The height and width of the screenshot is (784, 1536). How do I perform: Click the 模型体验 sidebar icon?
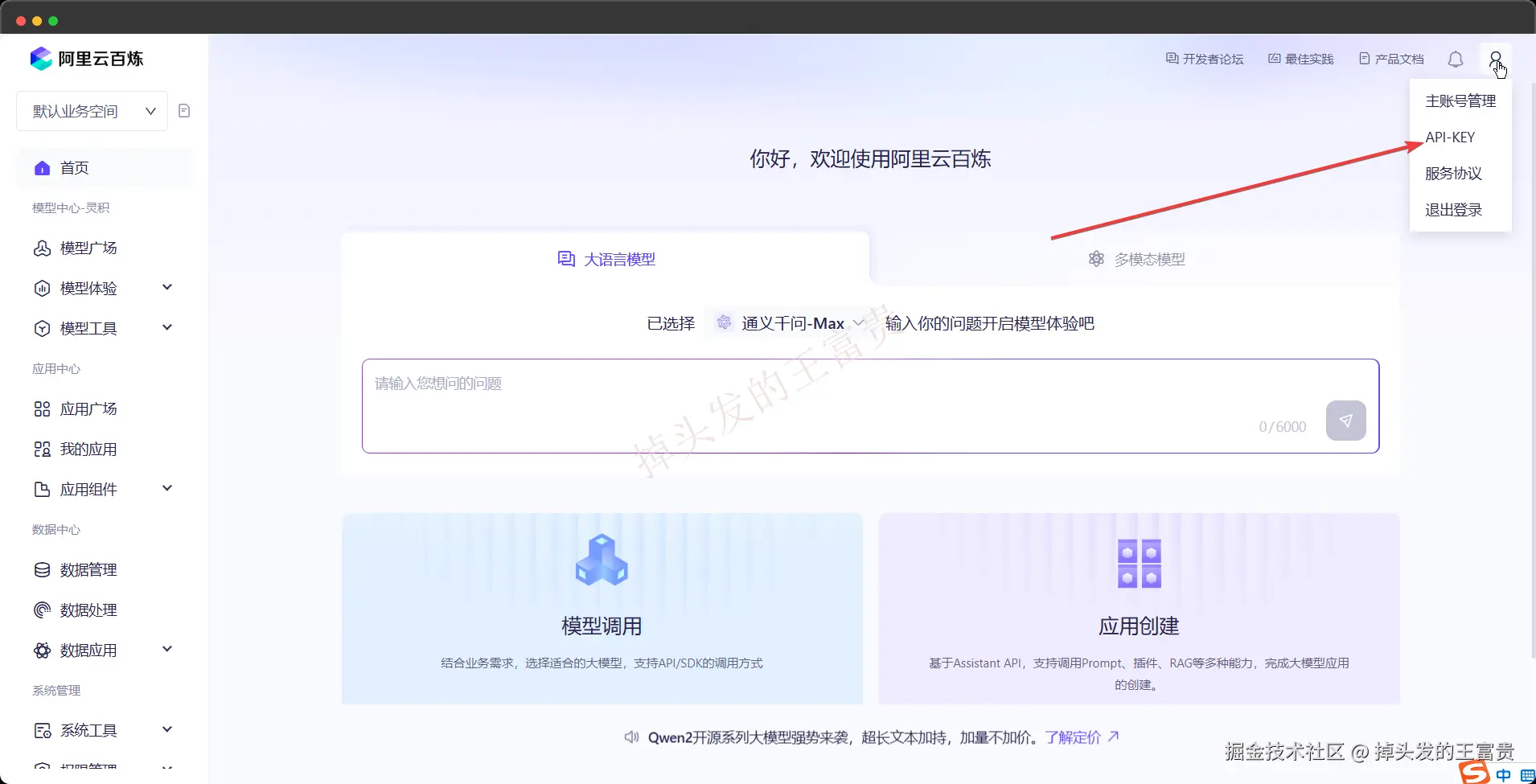tap(43, 289)
